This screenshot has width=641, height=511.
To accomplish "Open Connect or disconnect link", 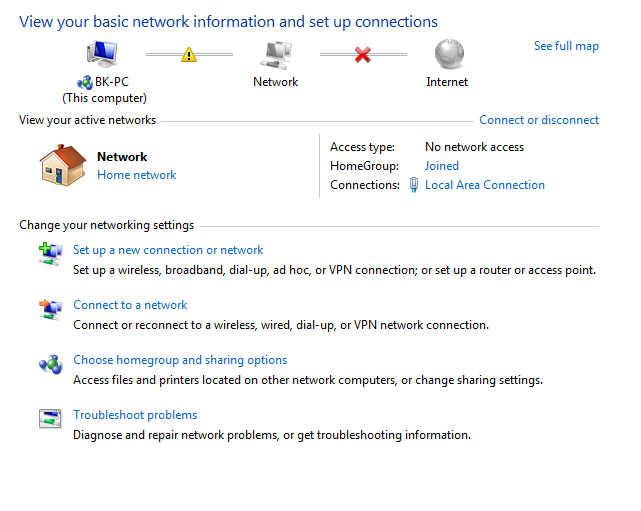I will click(539, 120).
